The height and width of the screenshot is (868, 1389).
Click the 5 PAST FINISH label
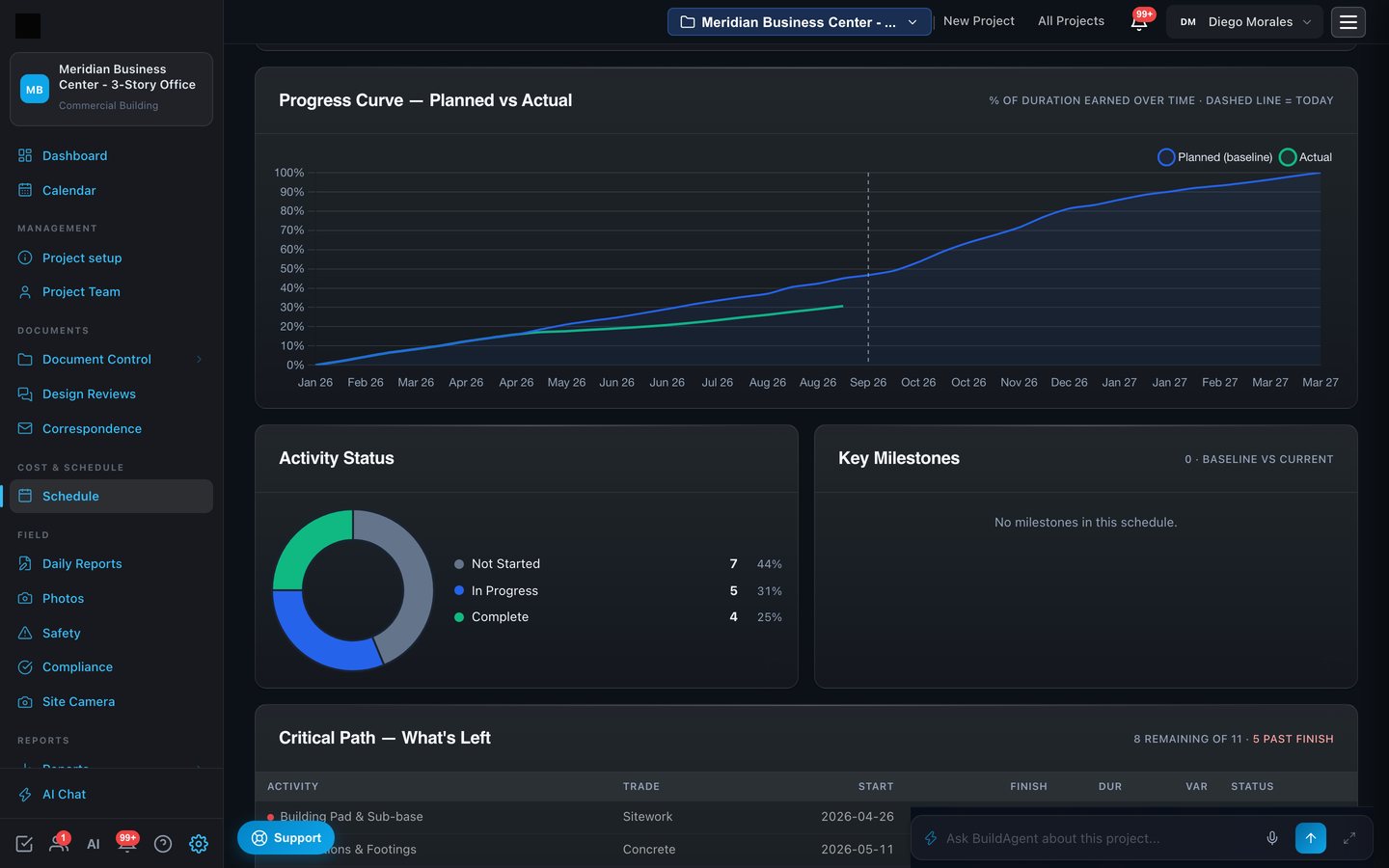pyautogui.click(x=1293, y=739)
